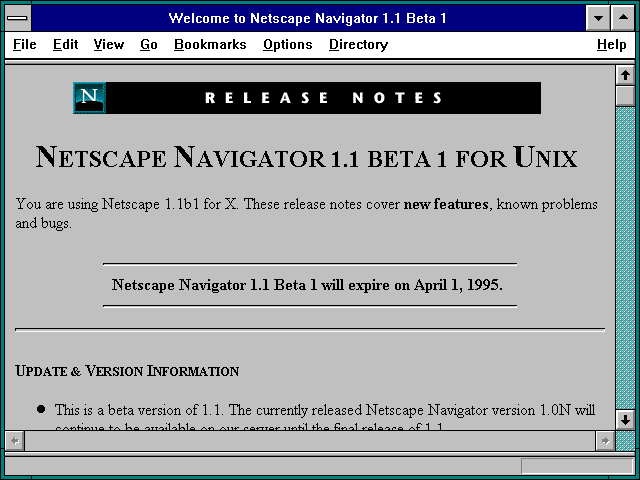Image resolution: width=640 pixels, height=480 pixels.
Task: Open the Bookmarks menu
Action: tap(210, 44)
